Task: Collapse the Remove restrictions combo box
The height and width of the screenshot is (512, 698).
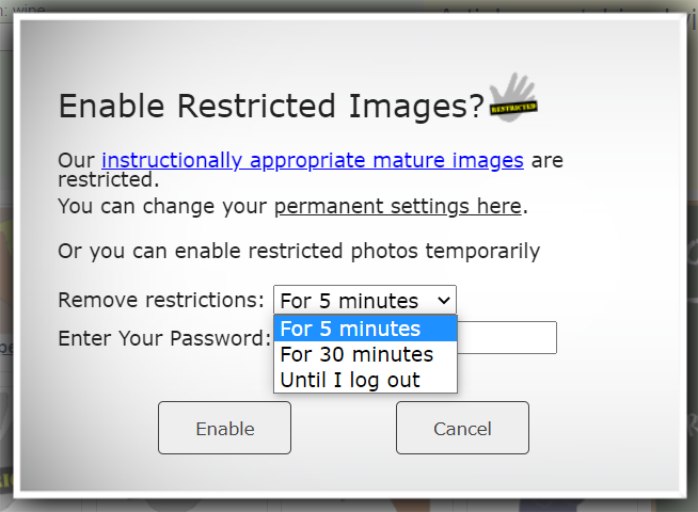Action: (x=365, y=300)
